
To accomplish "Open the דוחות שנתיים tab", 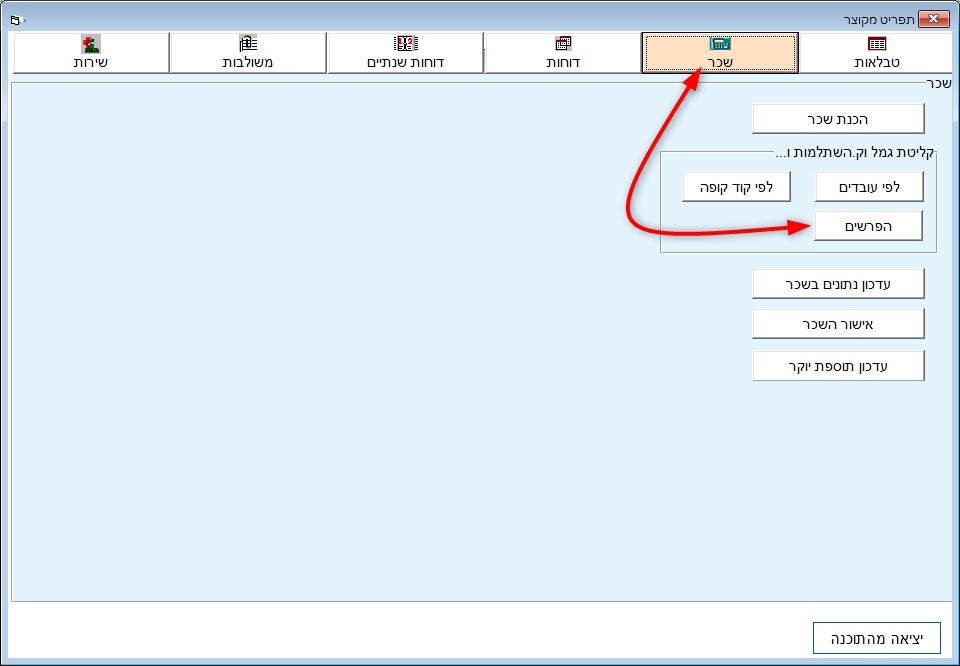I will [x=405, y=53].
